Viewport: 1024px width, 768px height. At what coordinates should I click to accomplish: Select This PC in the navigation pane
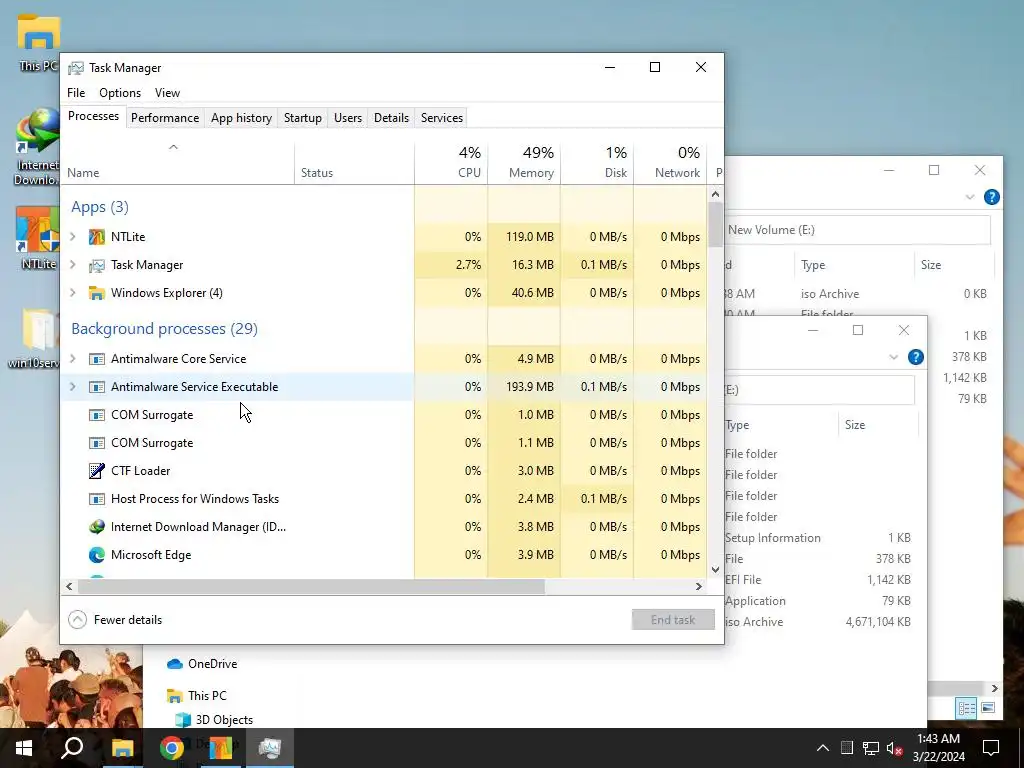pyautogui.click(x=197, y=696)
